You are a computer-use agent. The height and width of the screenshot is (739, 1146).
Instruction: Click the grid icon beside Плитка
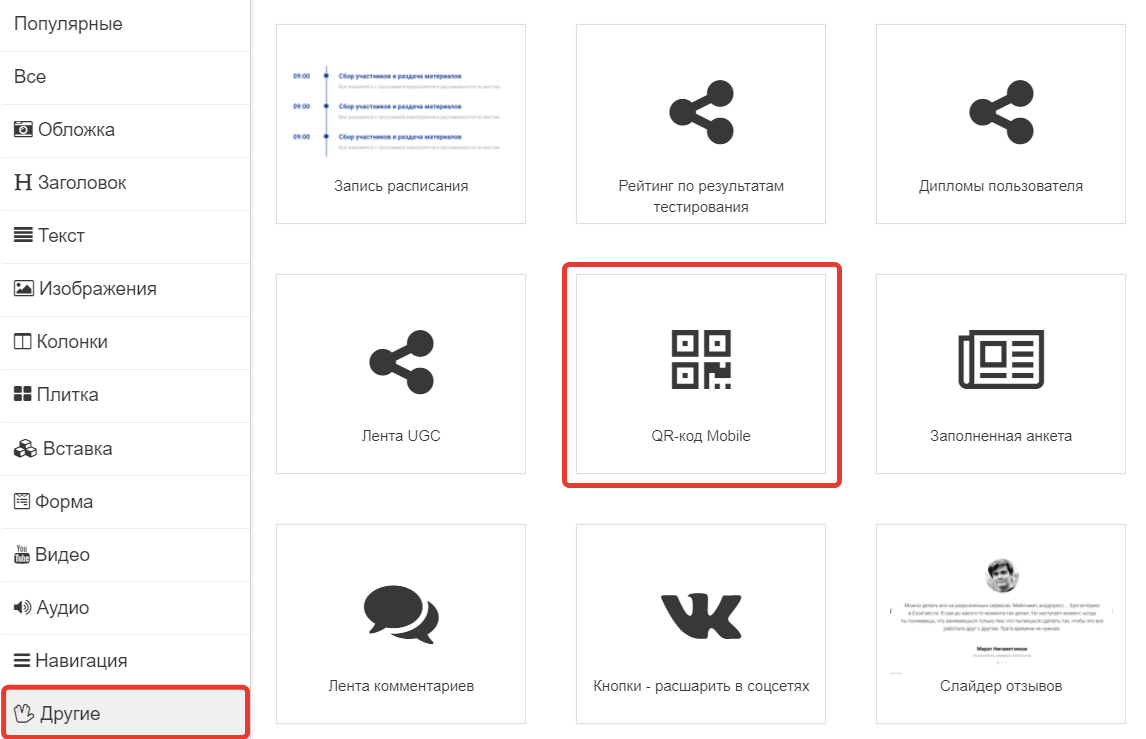click(23, 394)
